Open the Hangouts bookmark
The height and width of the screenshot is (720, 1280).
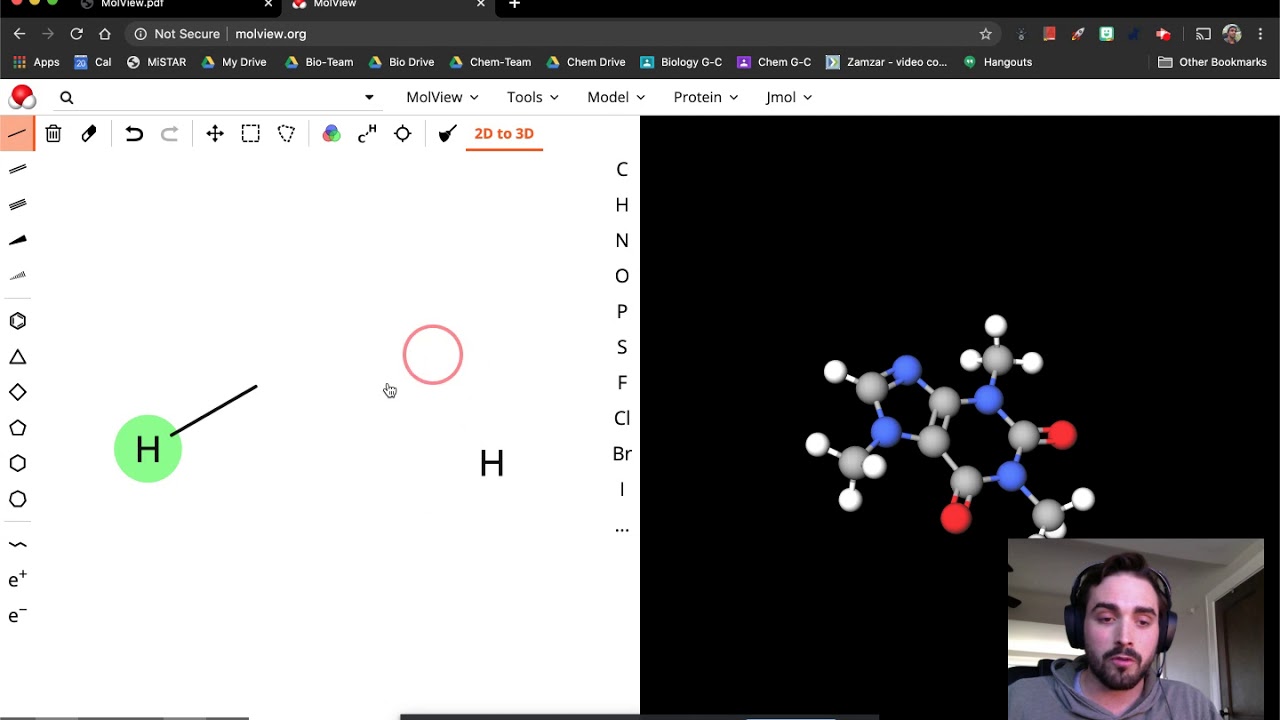(x=997, y=62)
